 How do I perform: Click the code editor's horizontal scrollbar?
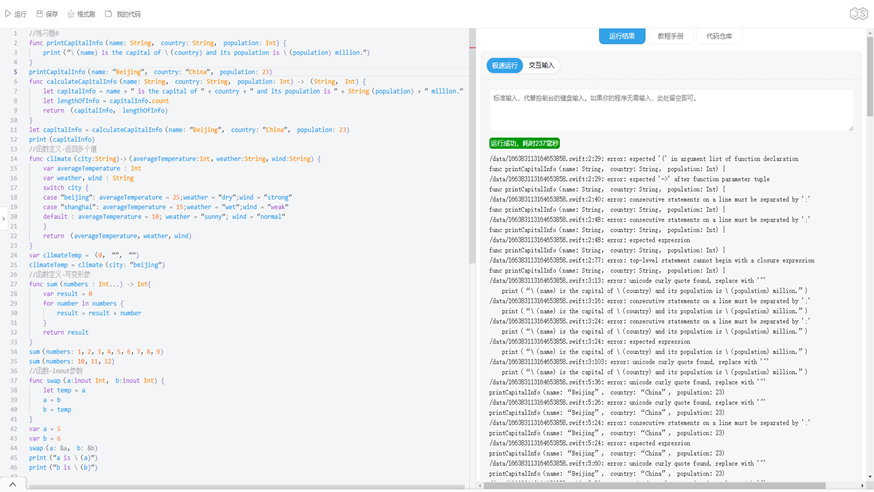[x=246, y=487]
